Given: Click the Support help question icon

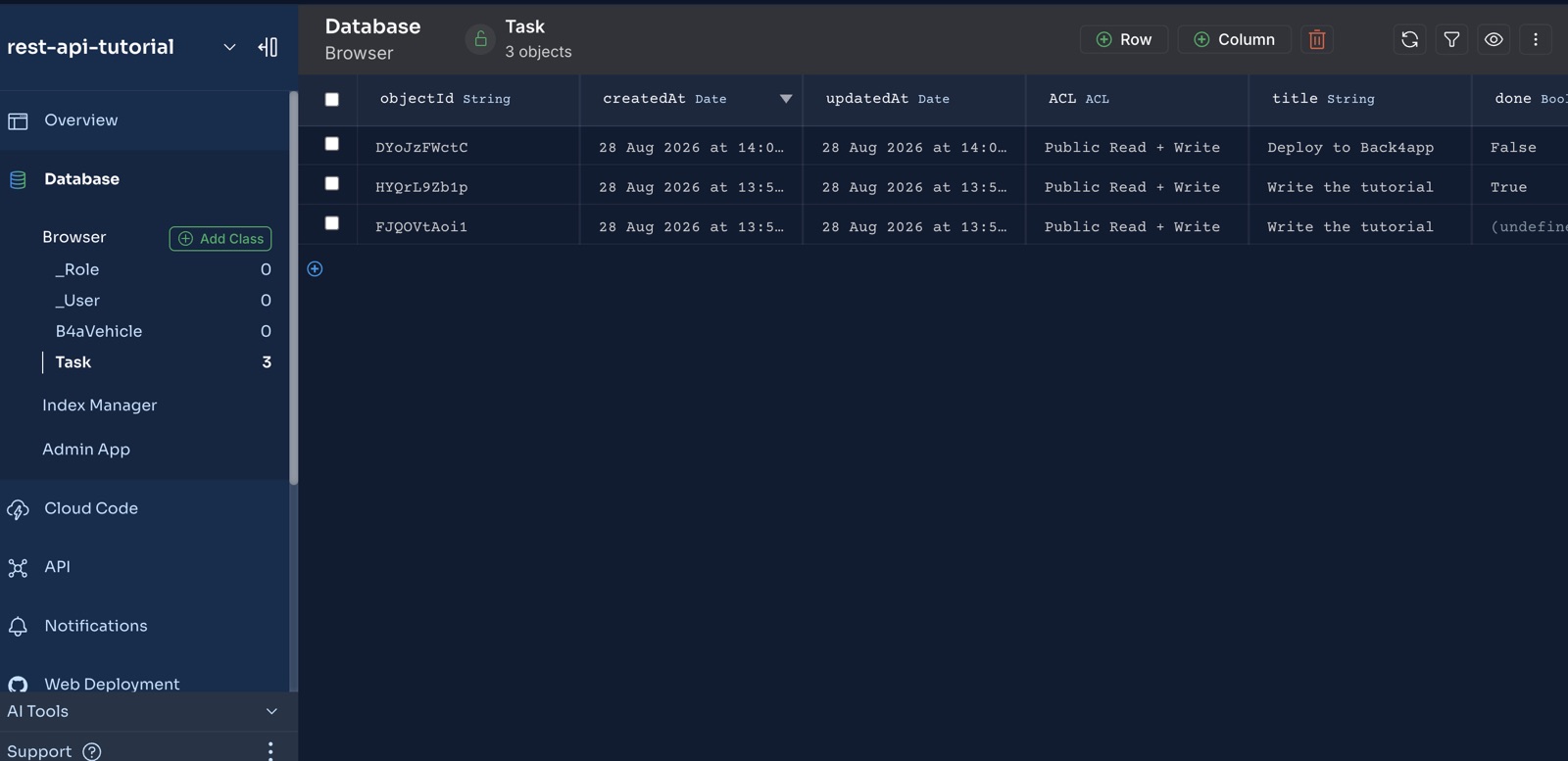Looking at the screenshot, I should coord(92,751).
